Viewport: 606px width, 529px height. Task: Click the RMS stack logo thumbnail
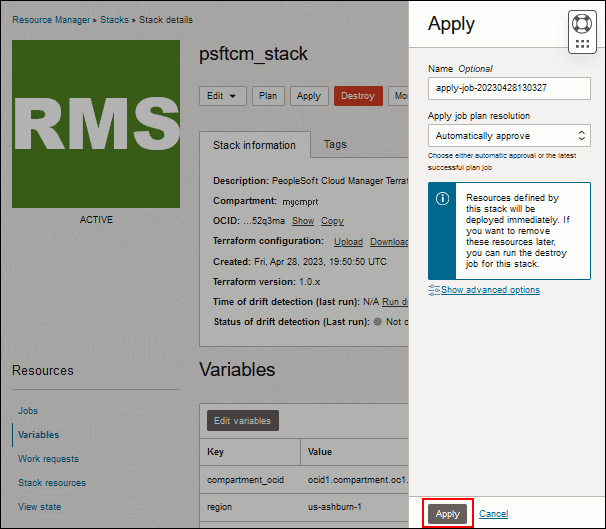click(96, 124)
